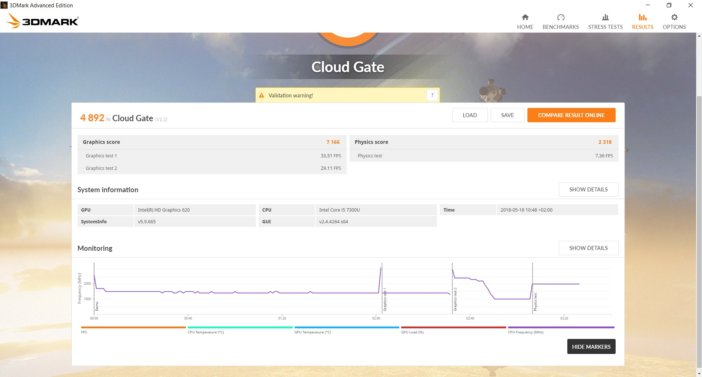Click the Save result button
This screenshot has height=377, width=702.
(x=507, y=115)
